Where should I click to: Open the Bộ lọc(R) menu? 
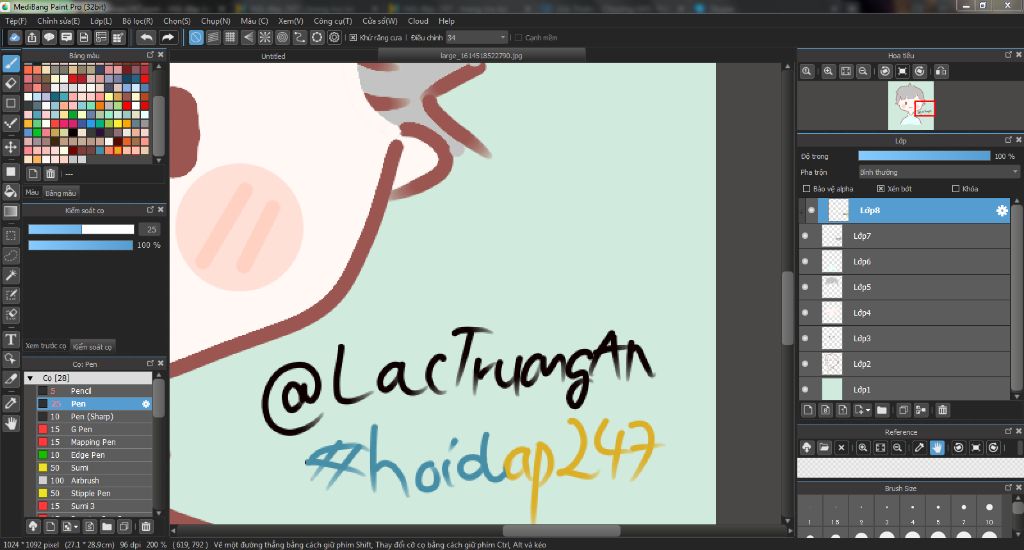point(137,21)
